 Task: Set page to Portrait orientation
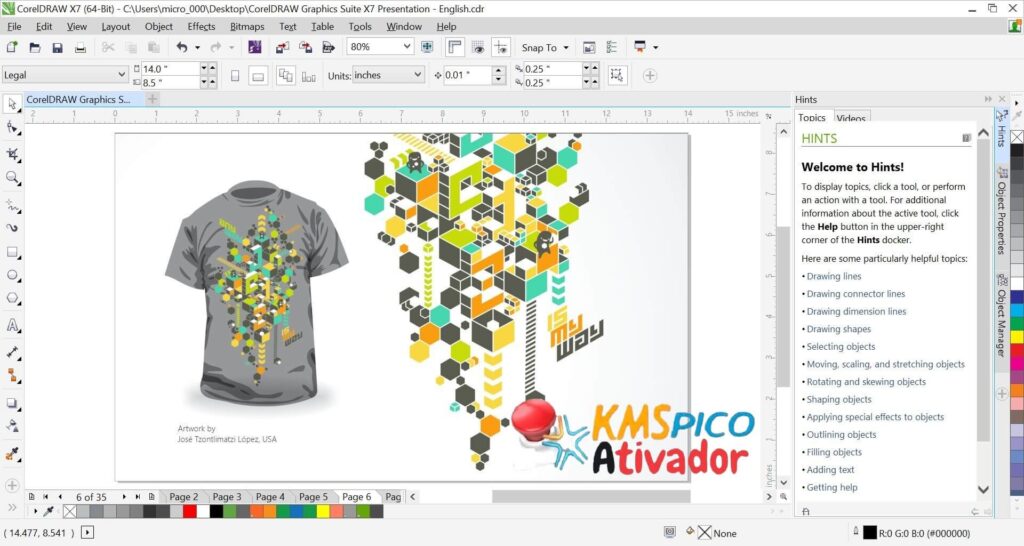[235, 76]
